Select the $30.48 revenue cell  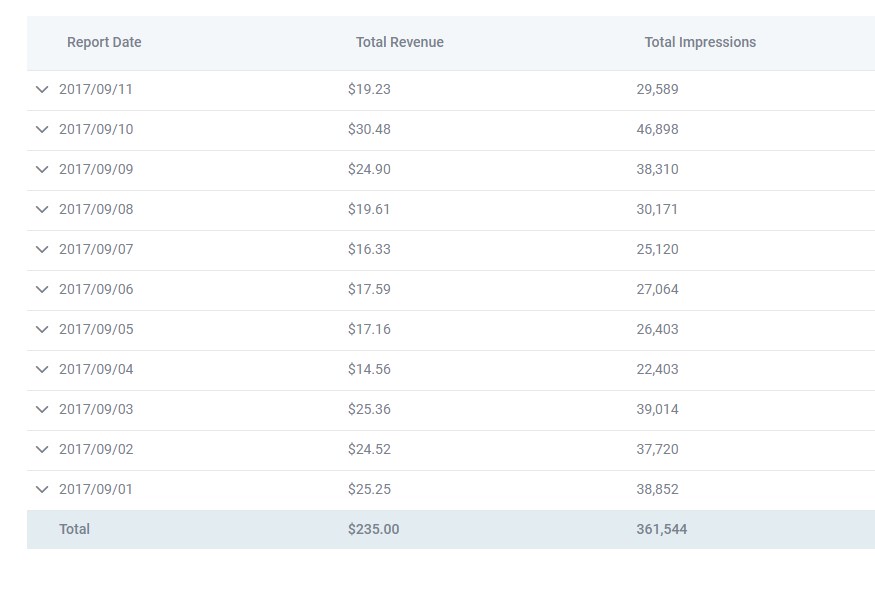tap(369, 129)
